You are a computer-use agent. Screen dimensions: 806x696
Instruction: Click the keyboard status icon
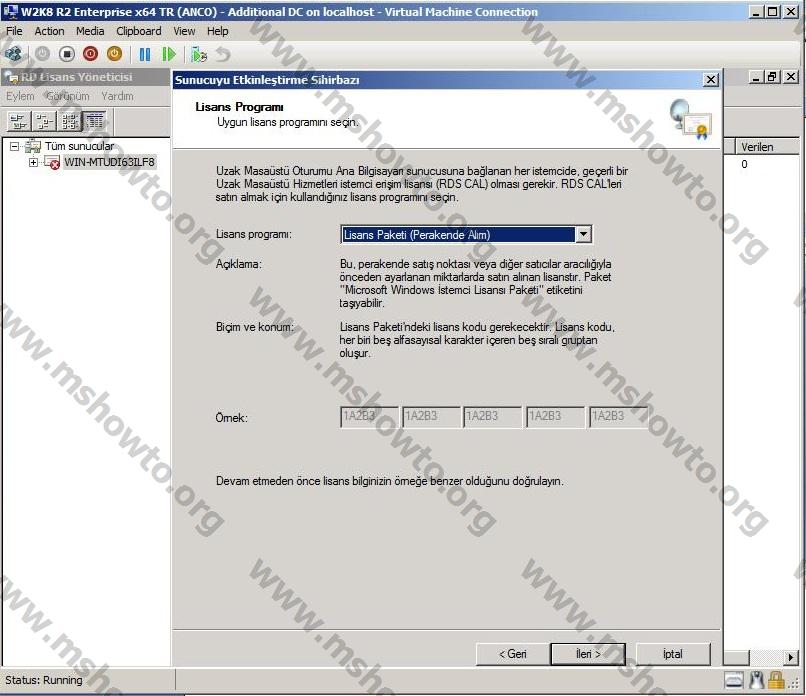tap(734, 681)
